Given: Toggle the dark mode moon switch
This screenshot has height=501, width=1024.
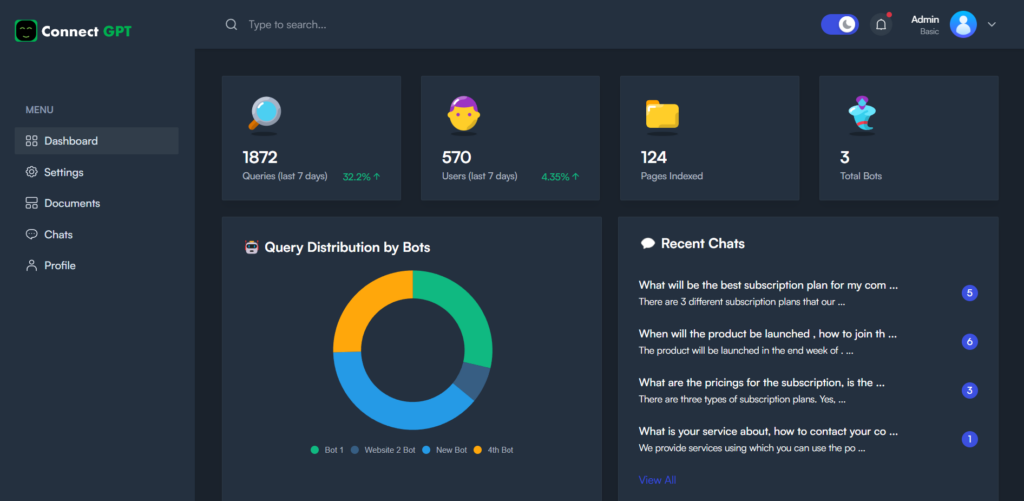Looking at the screenshot, I should [840, 25].
